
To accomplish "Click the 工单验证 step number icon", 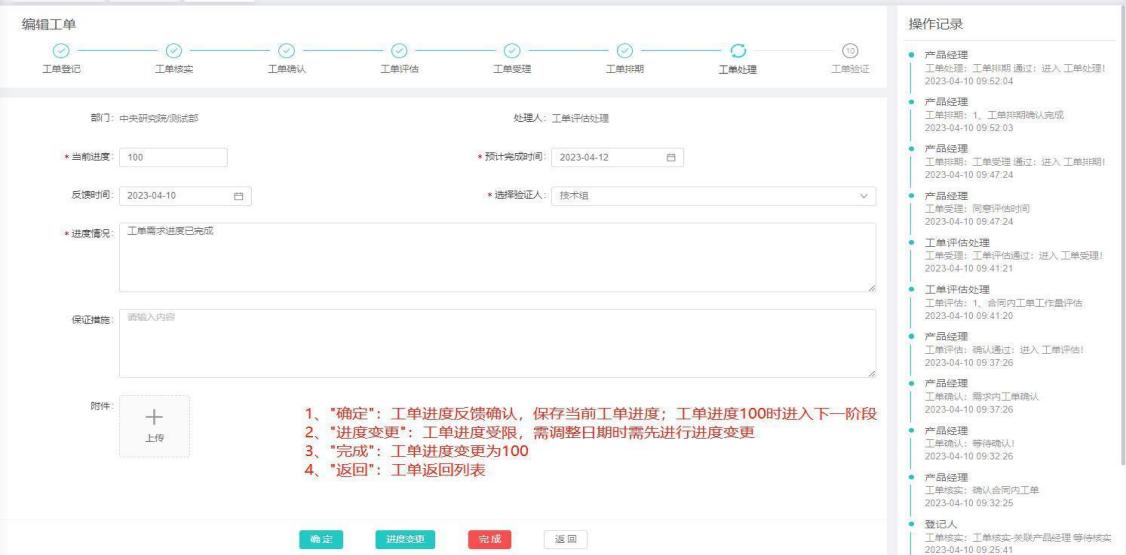I will [850, 50].
